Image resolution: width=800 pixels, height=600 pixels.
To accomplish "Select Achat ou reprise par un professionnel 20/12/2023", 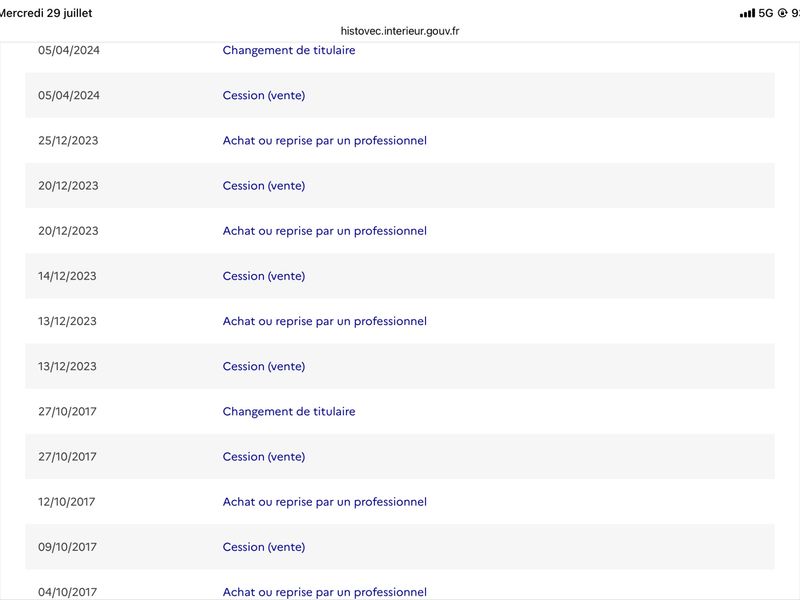I will tap(324, 231).
